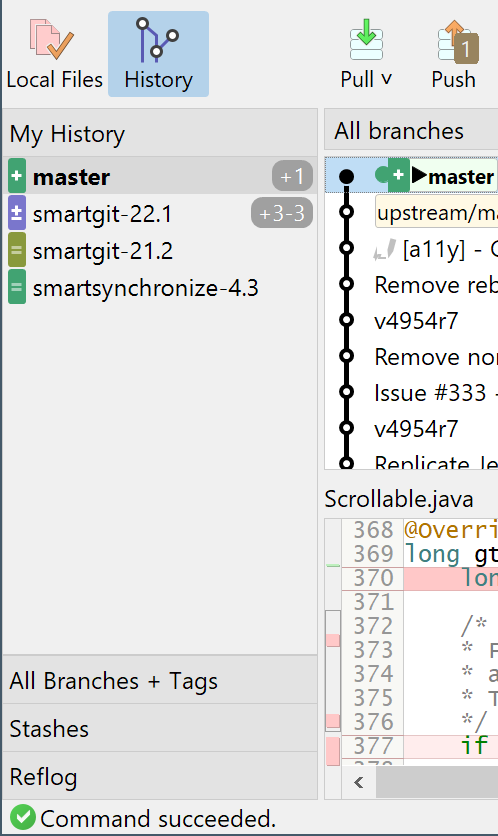Select the smartsynchronize-4.3 branch

[x=160, y=288]
